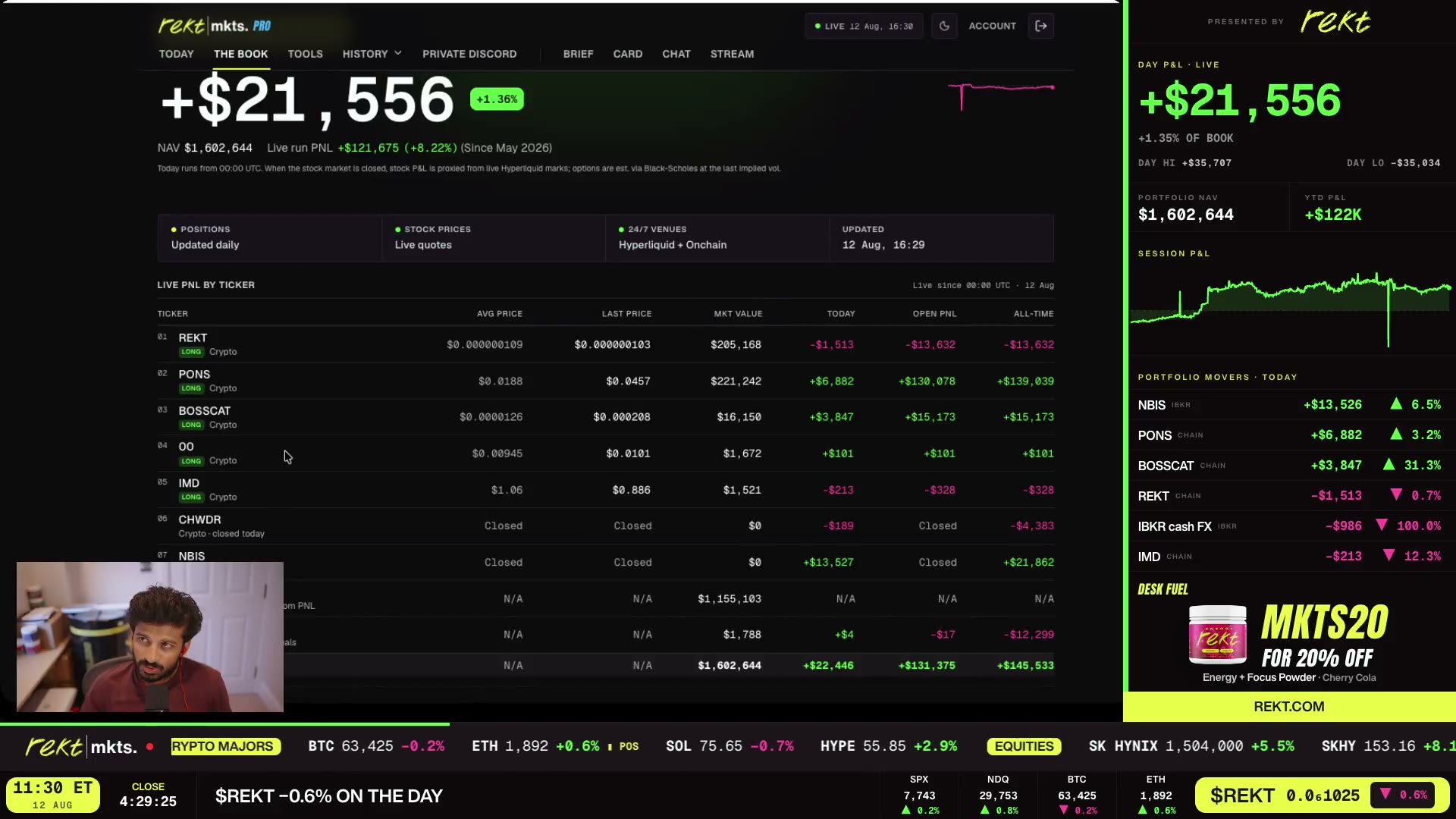Select the BOSSCAT ticker row

[605, 417]
